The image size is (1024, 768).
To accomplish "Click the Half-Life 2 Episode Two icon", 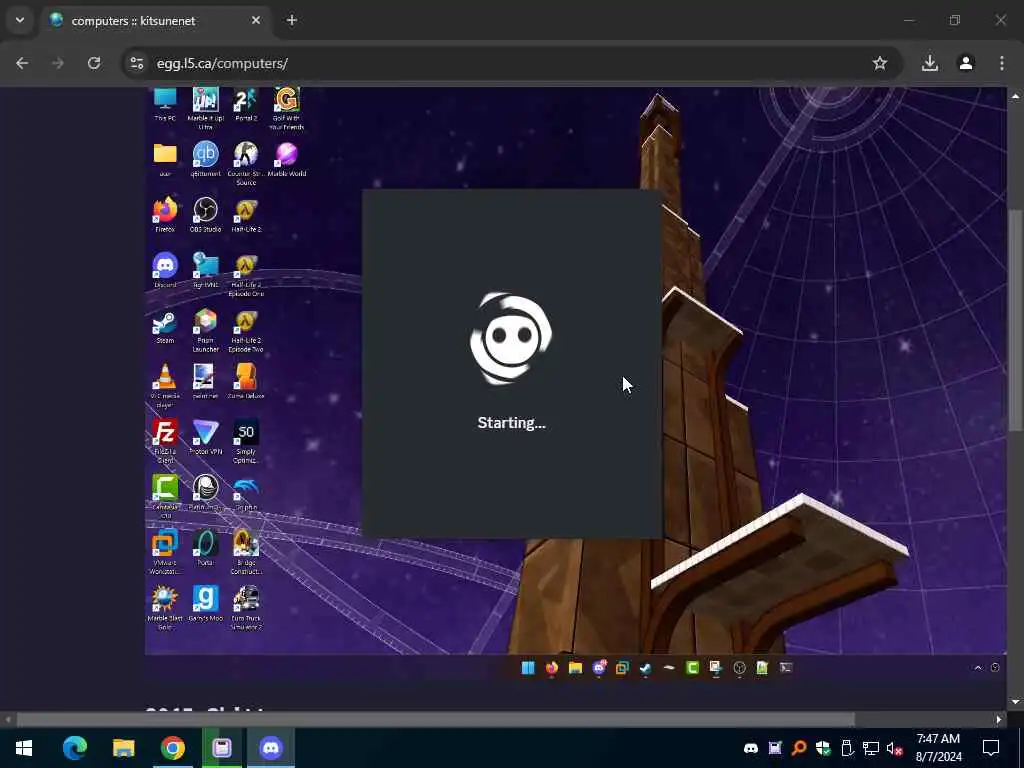I will pos(246,330).
